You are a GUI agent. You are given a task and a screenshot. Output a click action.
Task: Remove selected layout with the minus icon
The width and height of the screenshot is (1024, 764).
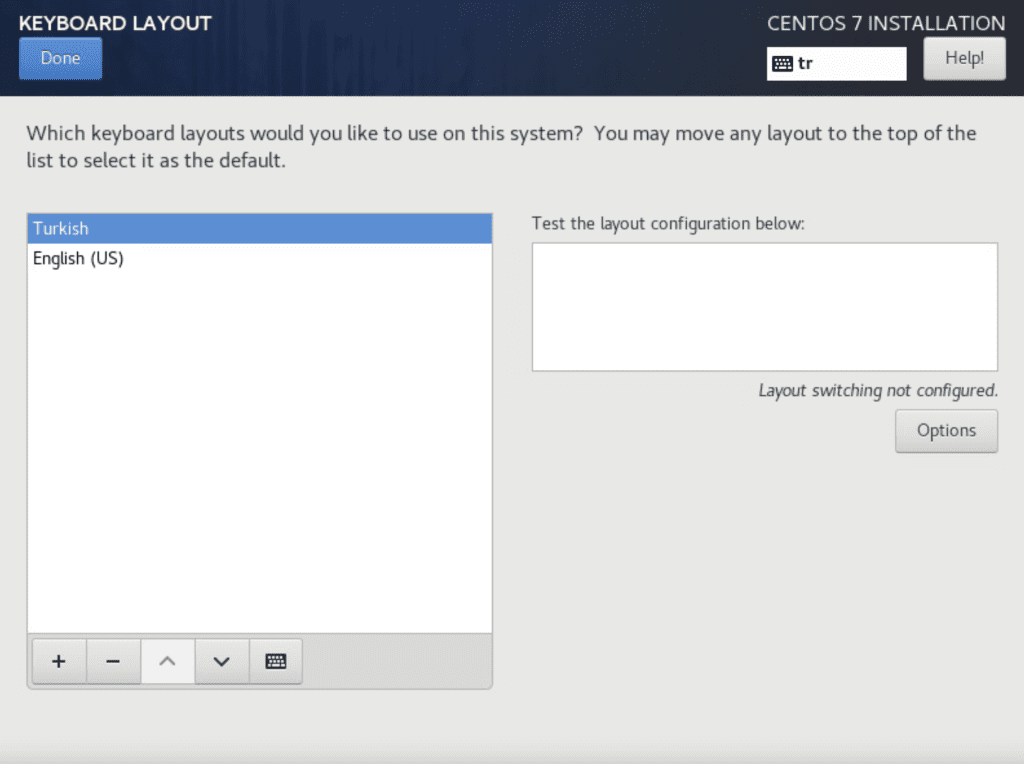(113, 661)
